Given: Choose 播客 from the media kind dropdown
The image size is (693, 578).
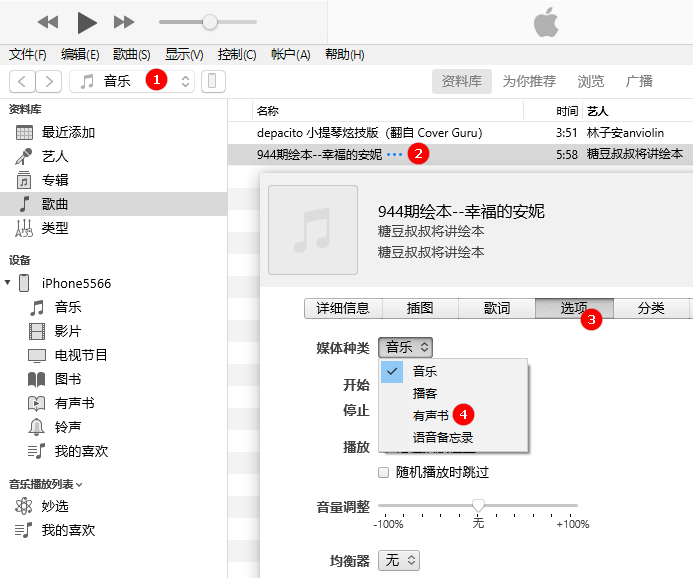Looking at the screenshot, I should point(425,393).
